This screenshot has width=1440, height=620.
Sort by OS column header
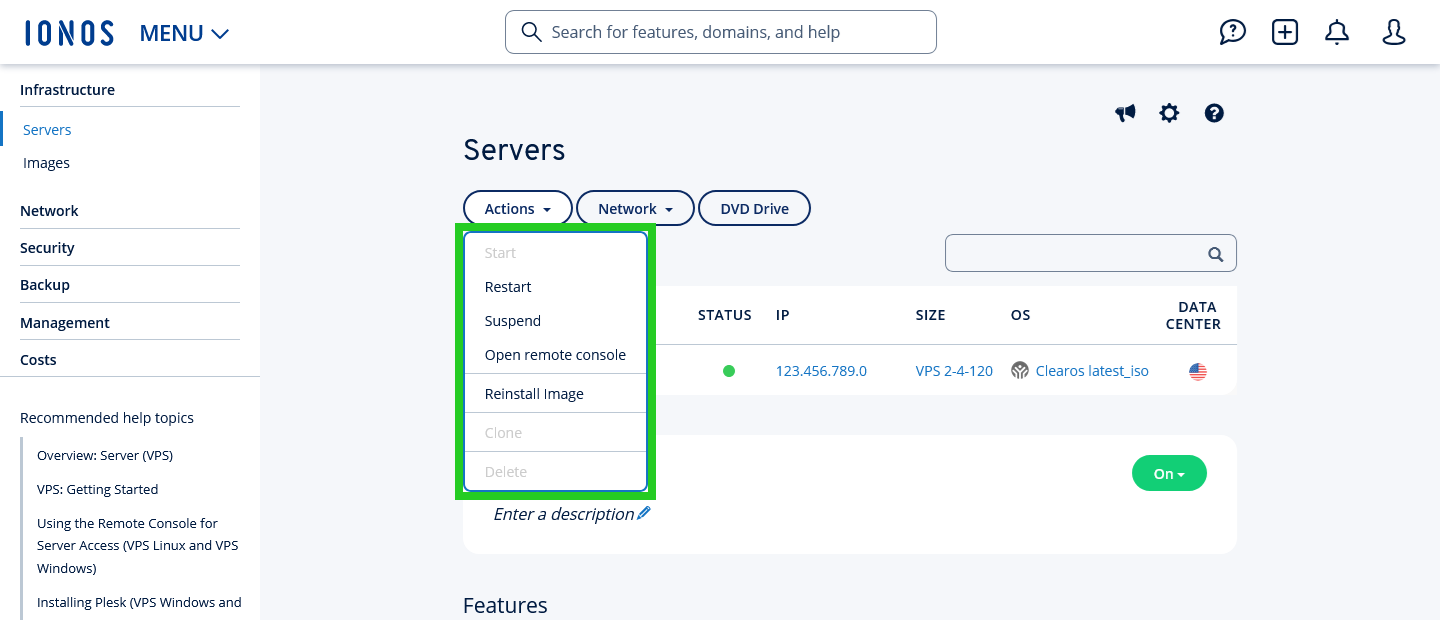coord(1020,315)
